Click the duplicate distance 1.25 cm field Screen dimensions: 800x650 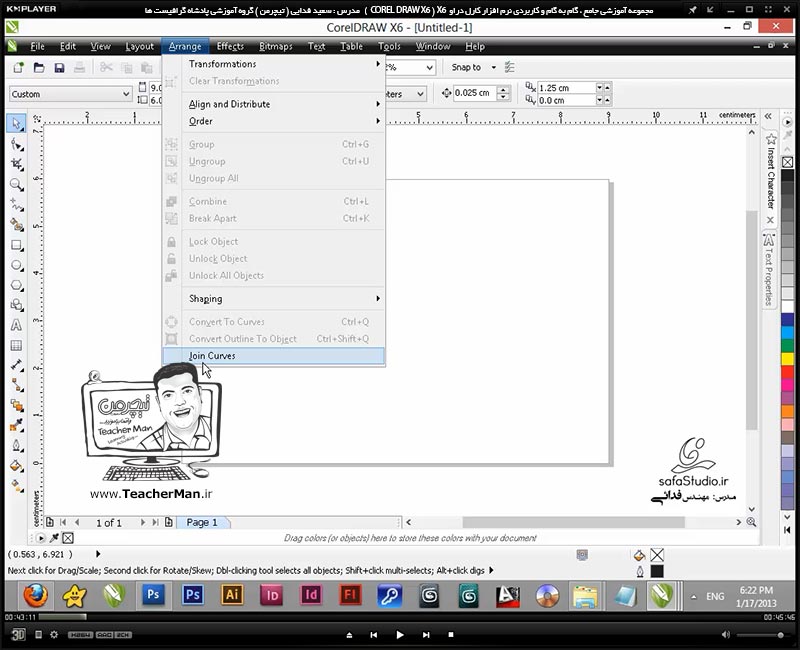(x=566, y=88)
